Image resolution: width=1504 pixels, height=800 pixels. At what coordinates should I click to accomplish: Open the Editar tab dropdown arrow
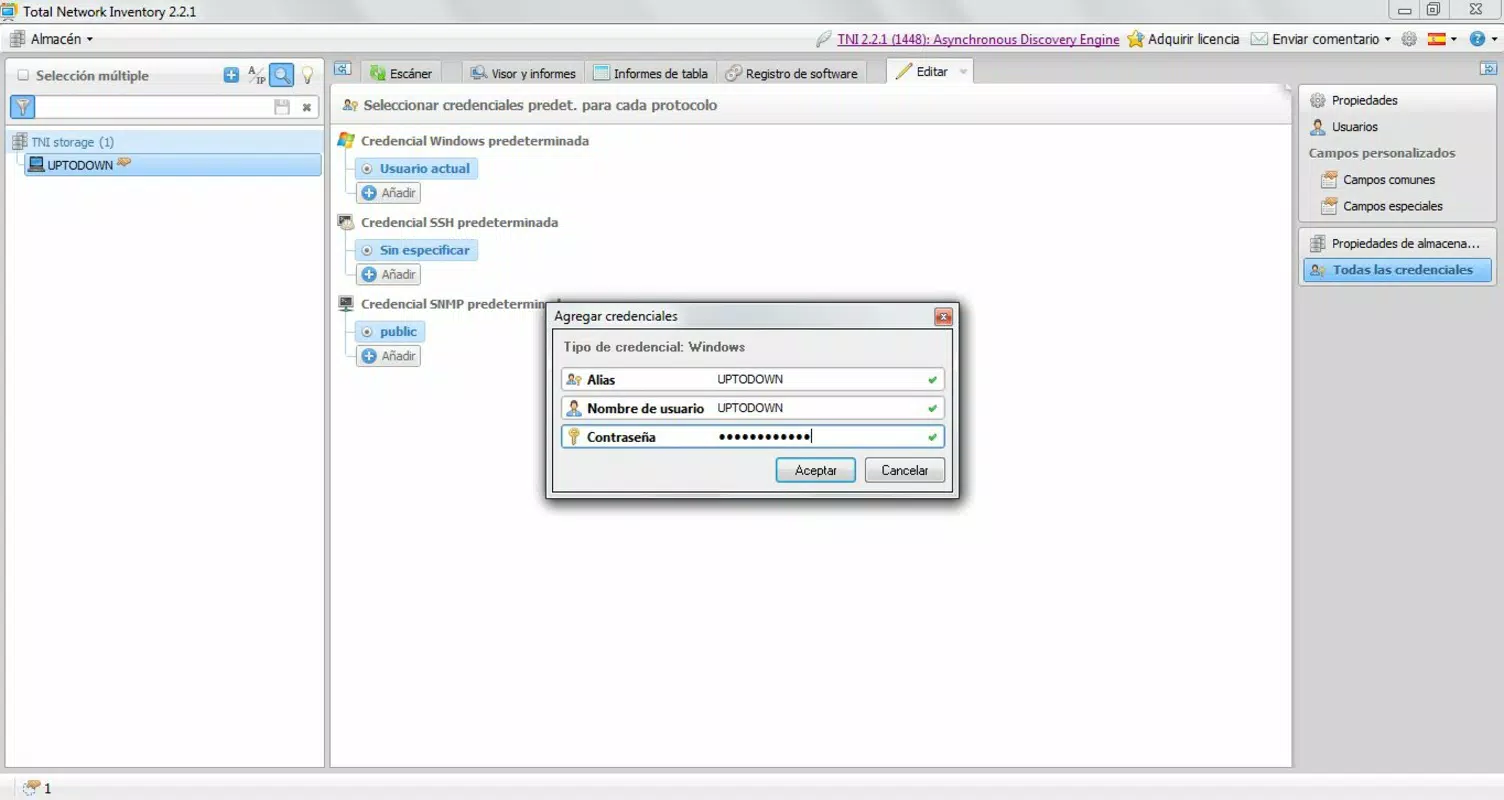tap(964, 72)
